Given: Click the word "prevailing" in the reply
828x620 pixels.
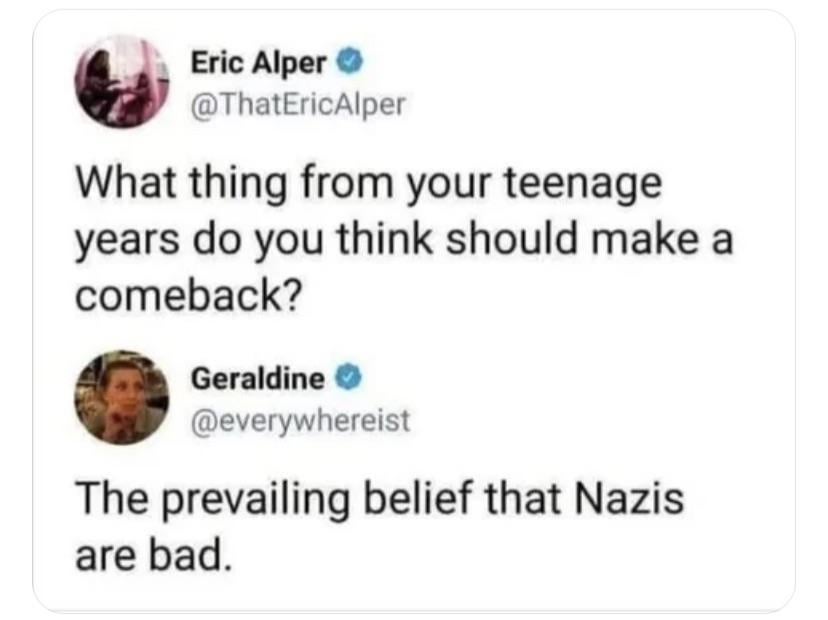Looking at the screenshot, I should click(x=258, y=502).
